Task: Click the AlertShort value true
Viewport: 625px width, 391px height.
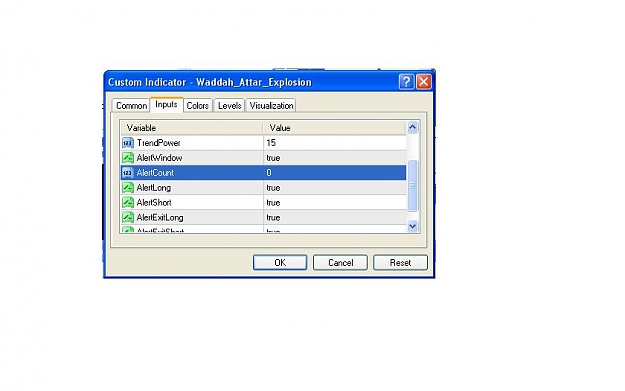Action: tap(273, 202)
